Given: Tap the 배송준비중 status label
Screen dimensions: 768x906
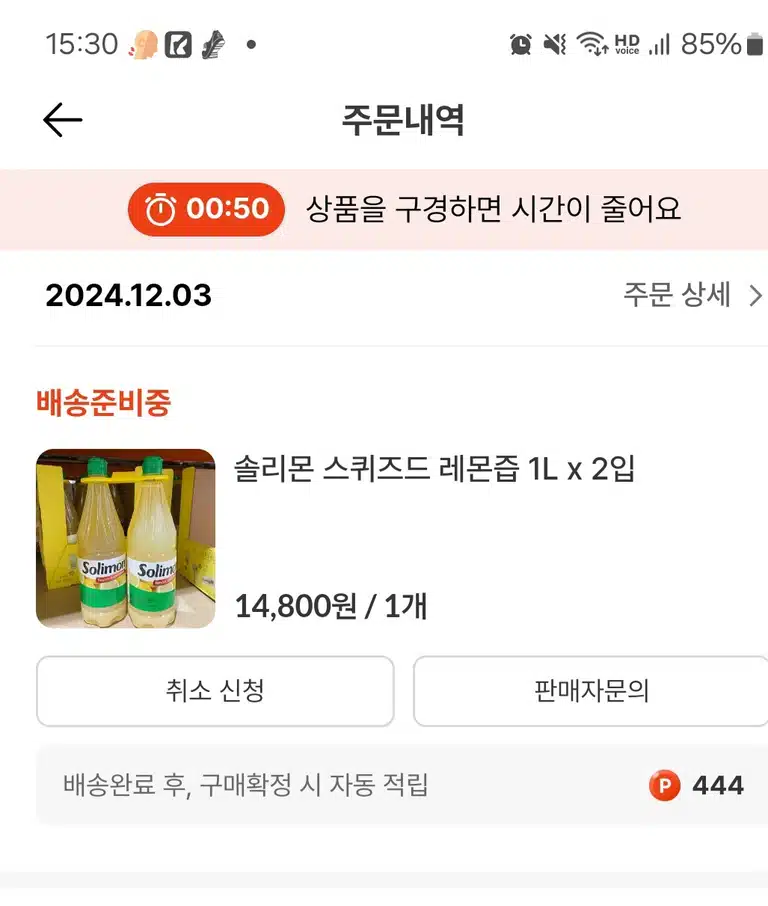Looking at the screenshot, I should 103,402.
